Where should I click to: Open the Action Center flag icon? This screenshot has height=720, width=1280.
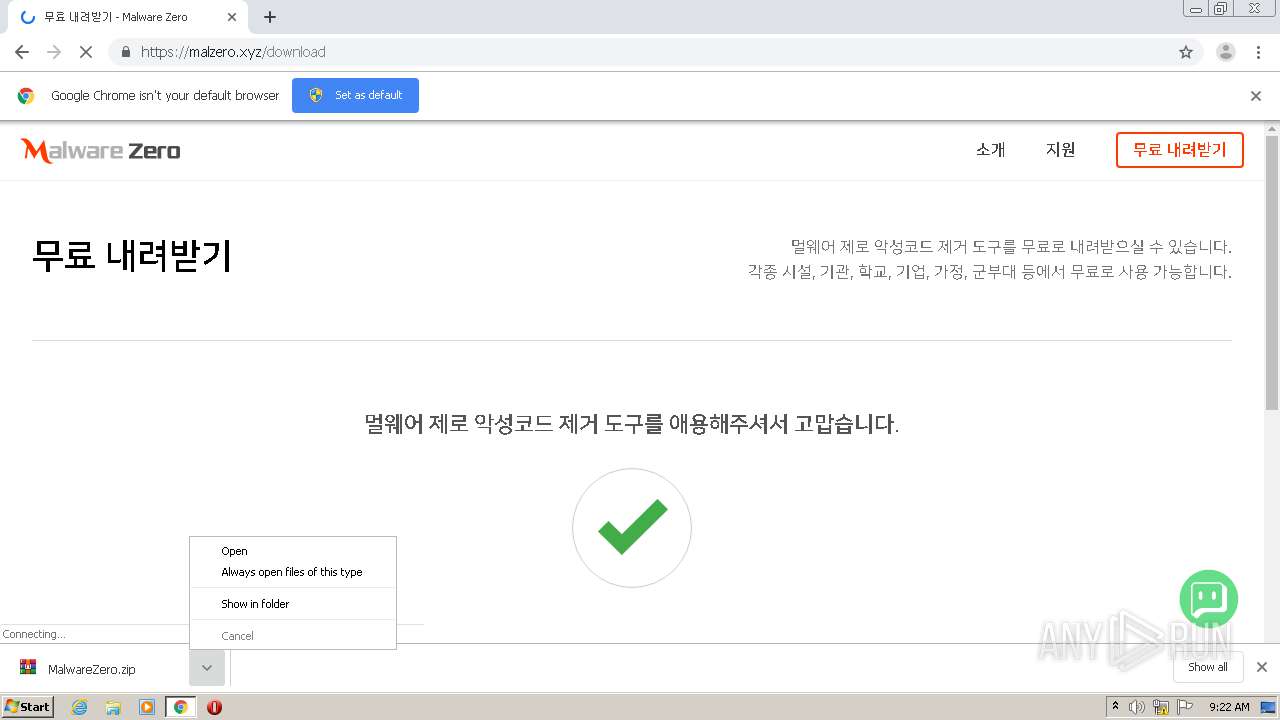coord(1185,707)
